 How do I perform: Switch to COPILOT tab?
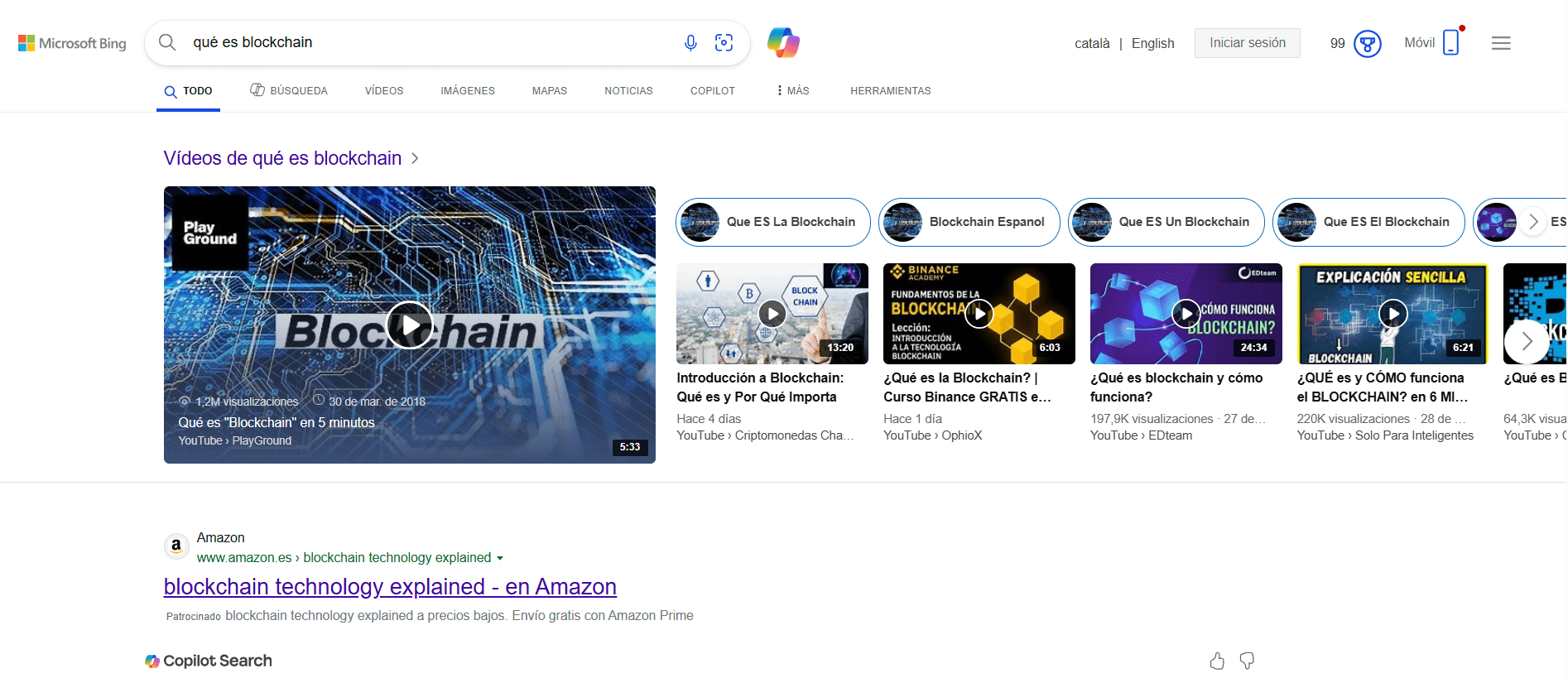713,91
